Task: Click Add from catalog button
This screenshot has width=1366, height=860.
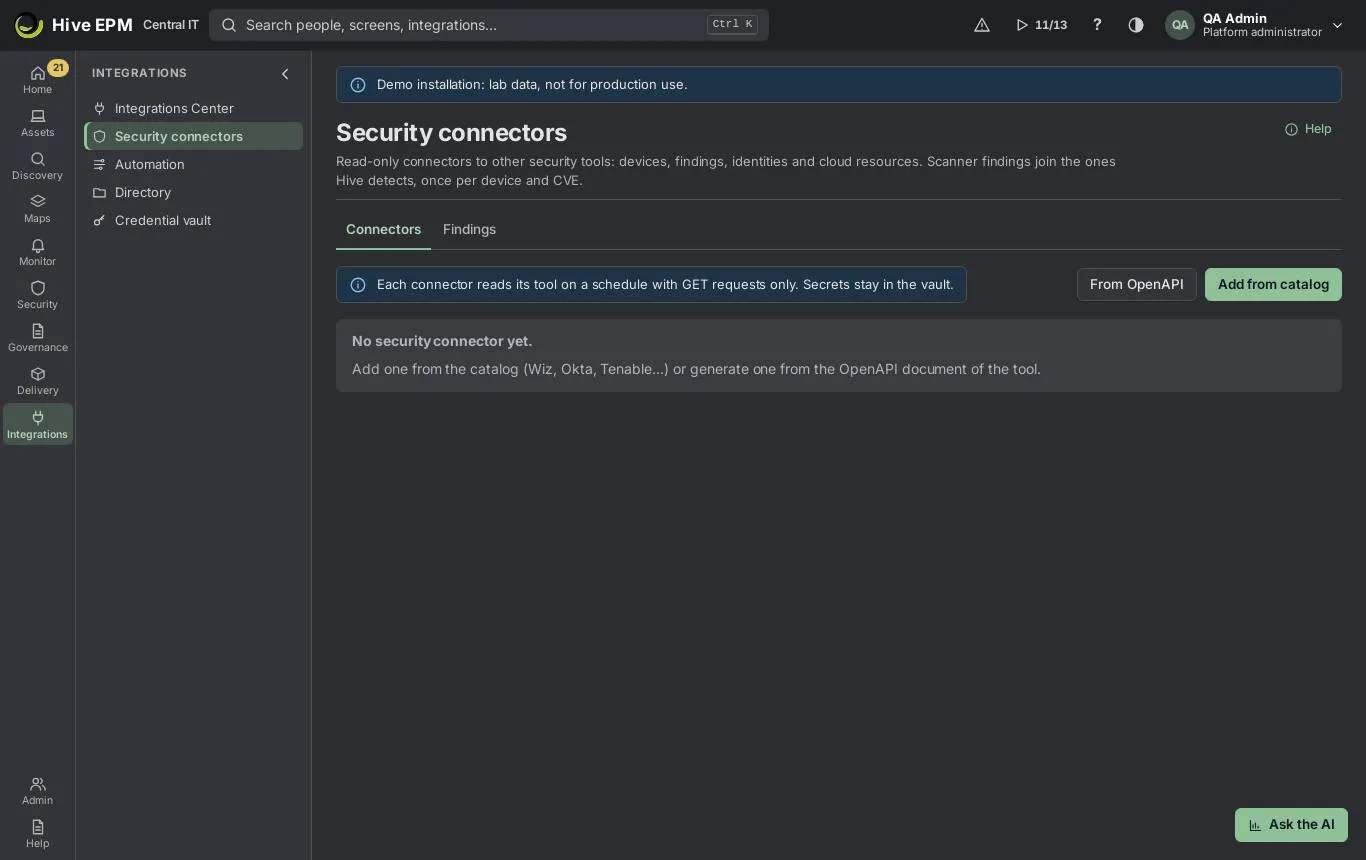Action: (1273, 284)
